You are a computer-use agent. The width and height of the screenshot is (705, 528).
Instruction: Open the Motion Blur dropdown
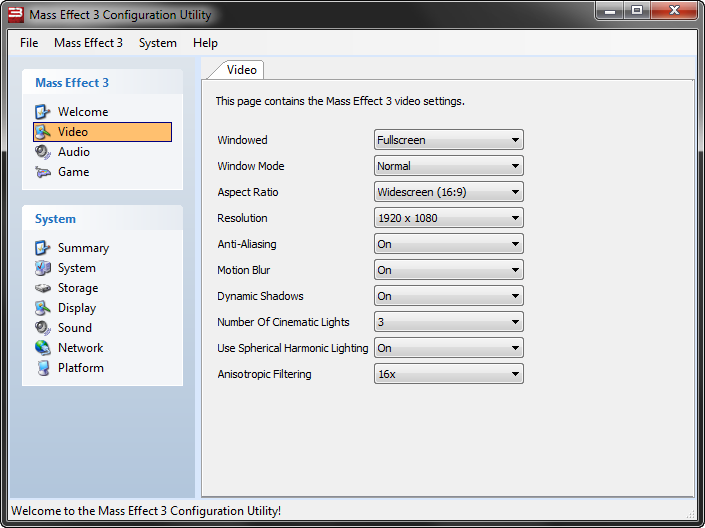click(x=449, y=270)
